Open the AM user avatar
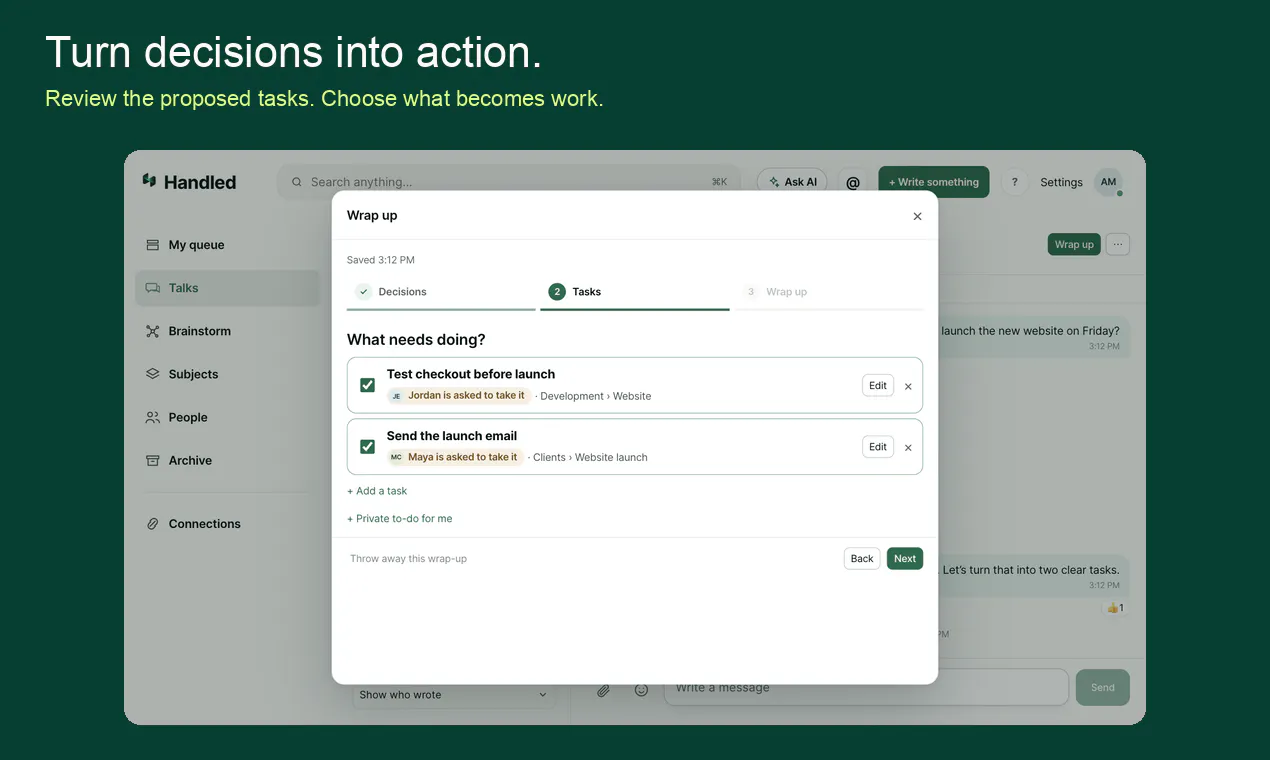 click(1108, 182)
